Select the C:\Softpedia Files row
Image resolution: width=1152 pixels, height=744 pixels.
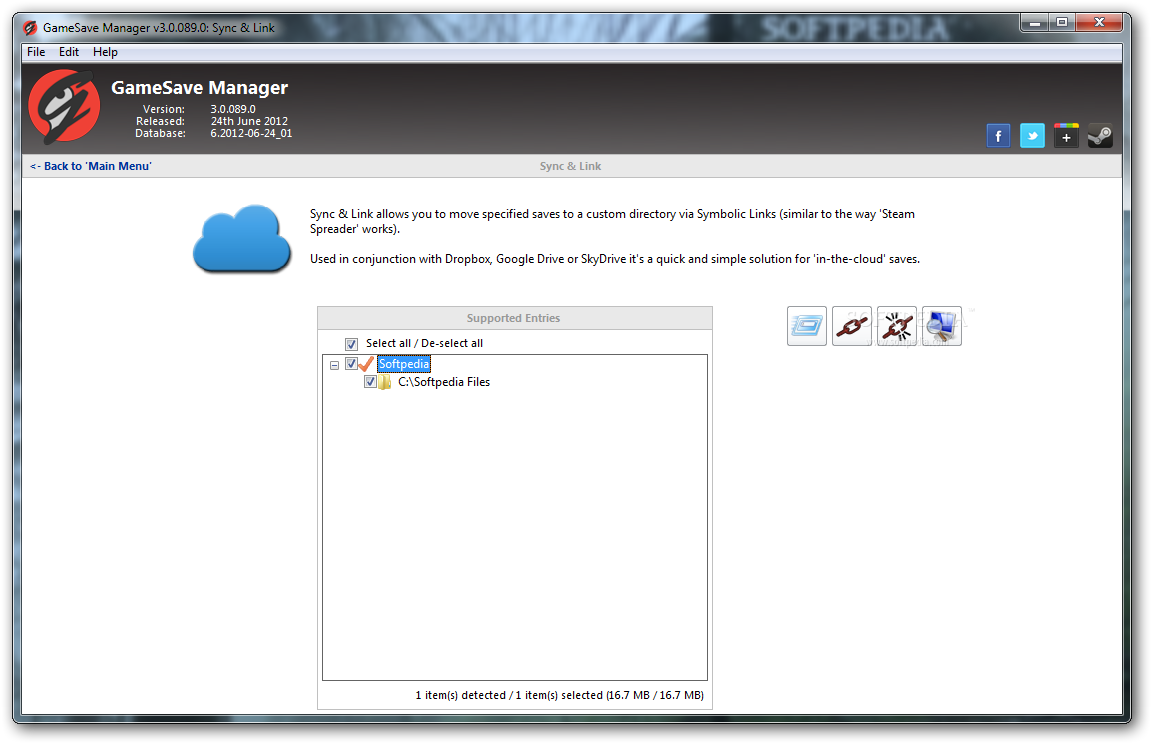pos(444,382)
